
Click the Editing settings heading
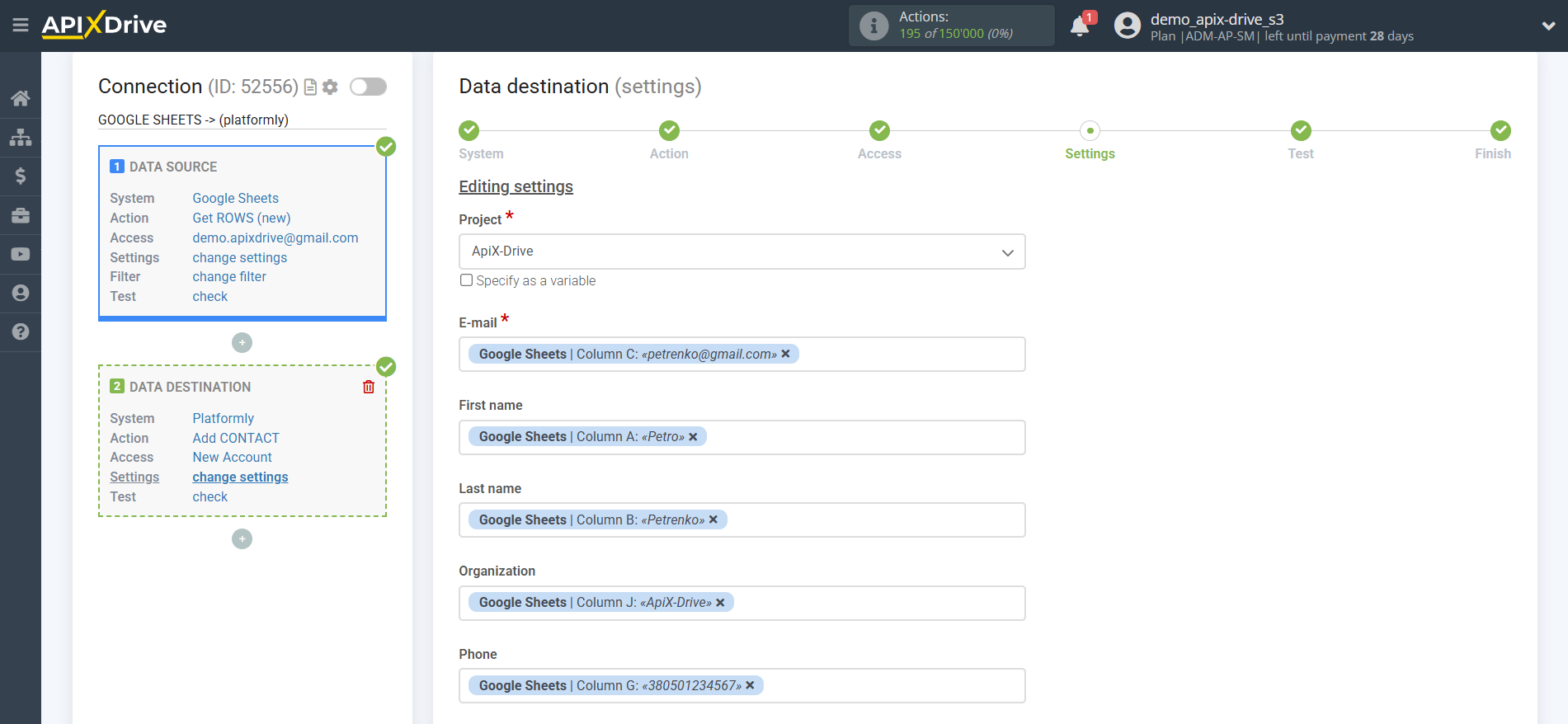(x=516, y=186)
